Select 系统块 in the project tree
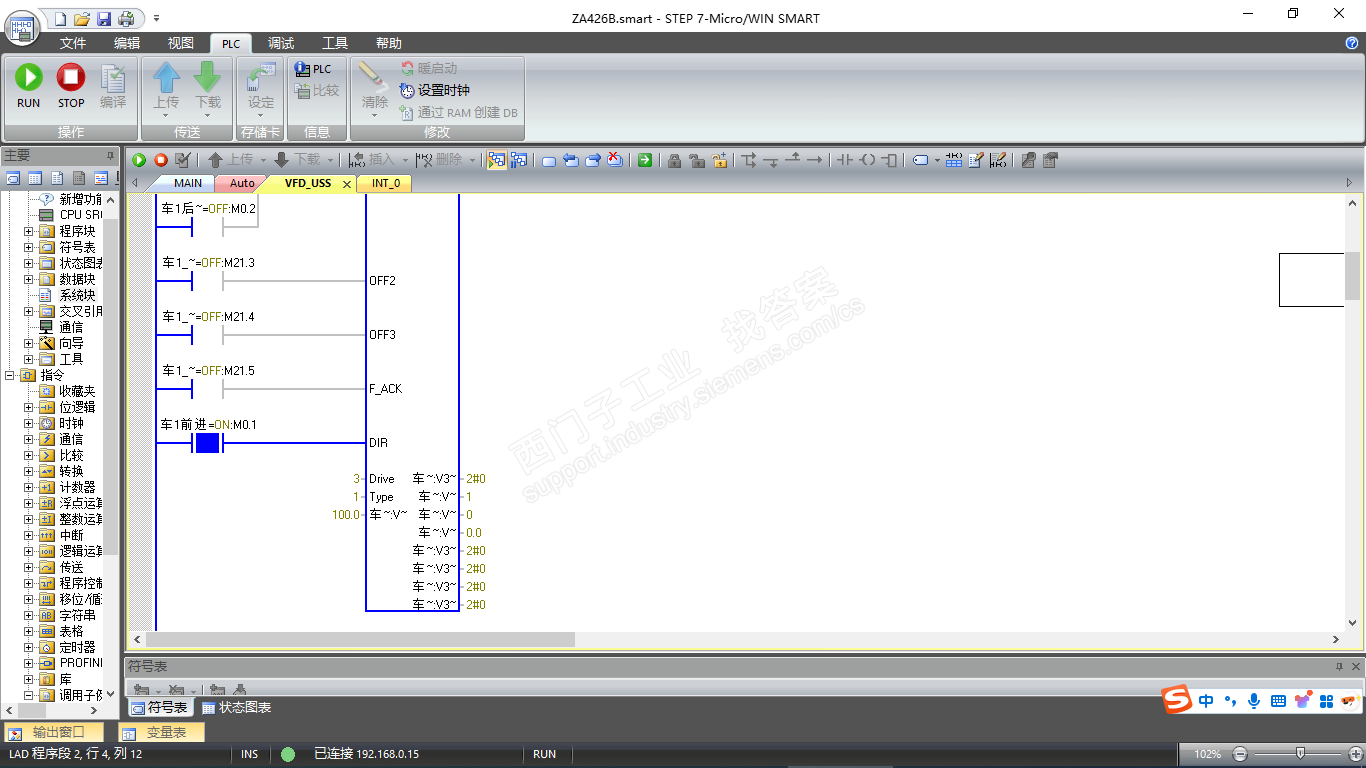 pyautogui.click(x=77, y=295)
